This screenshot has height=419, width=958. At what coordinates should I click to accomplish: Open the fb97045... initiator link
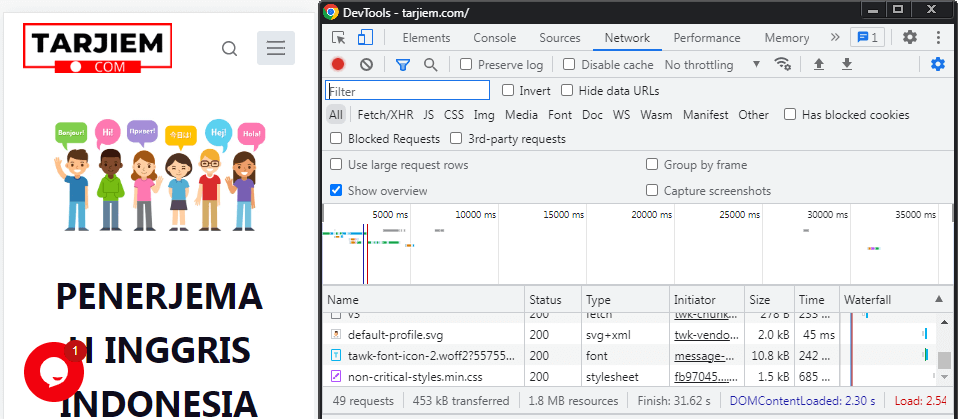[706, 376]
